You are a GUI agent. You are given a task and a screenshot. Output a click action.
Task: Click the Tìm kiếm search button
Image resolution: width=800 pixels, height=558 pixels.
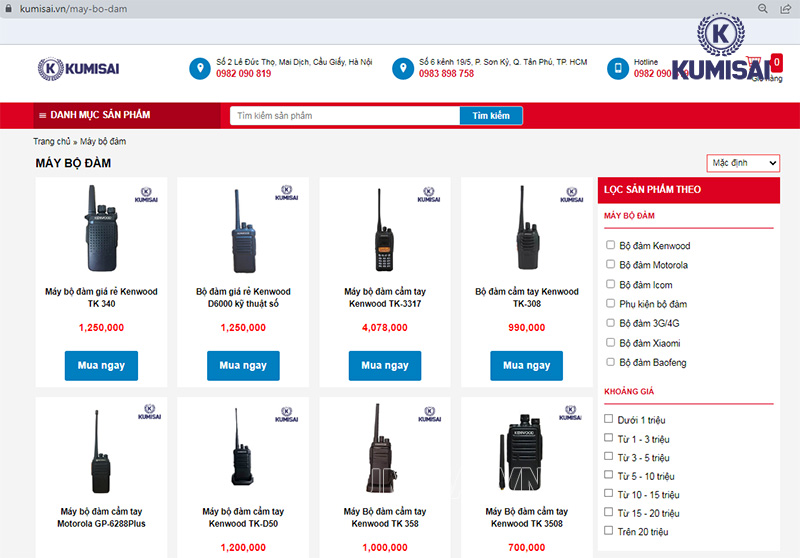pyautogui.click(x=491, y=116)
